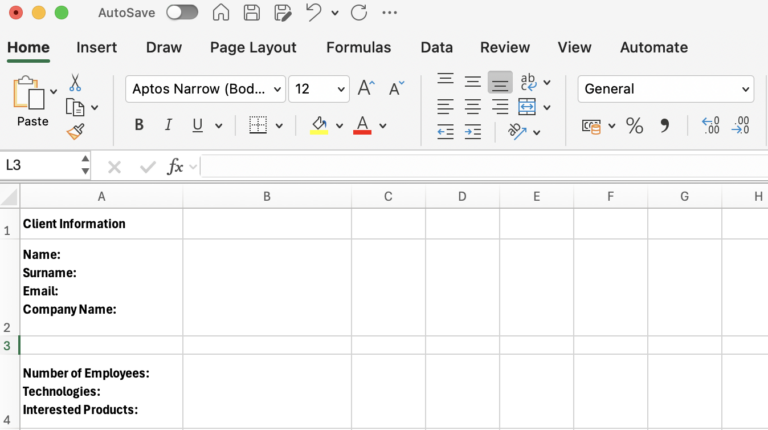The width and height of the screenshot is (768, 430).
Task: Switch to the Formulas tab
Action: coord(359,48)
